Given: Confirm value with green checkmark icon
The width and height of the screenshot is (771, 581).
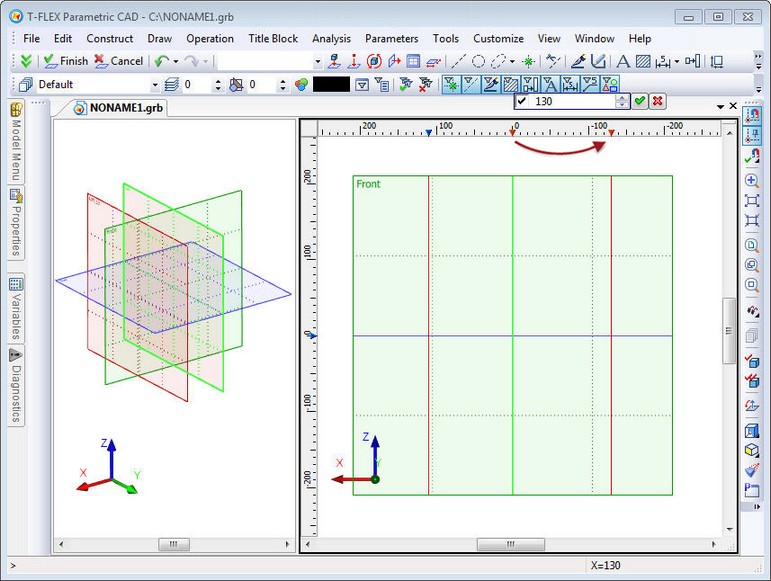Looking at the screenshot, I should pyautogui.click(x=640, y=101).
